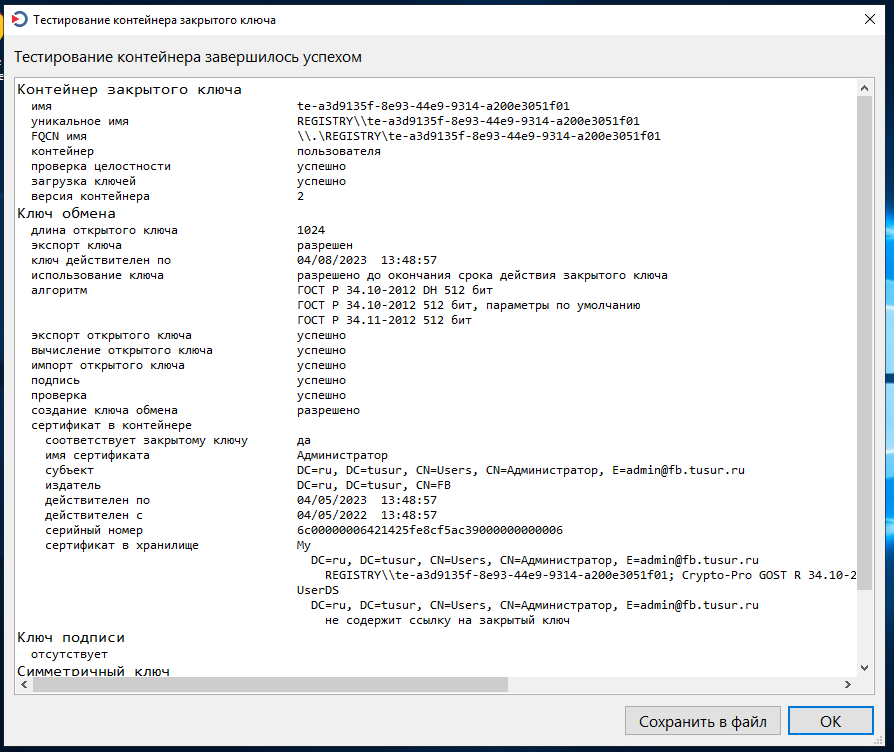The height and width of the screenshot is (752, 894).
Task: Click the start date 04/05/2022 13:48:57
Action: coord(367,515)
